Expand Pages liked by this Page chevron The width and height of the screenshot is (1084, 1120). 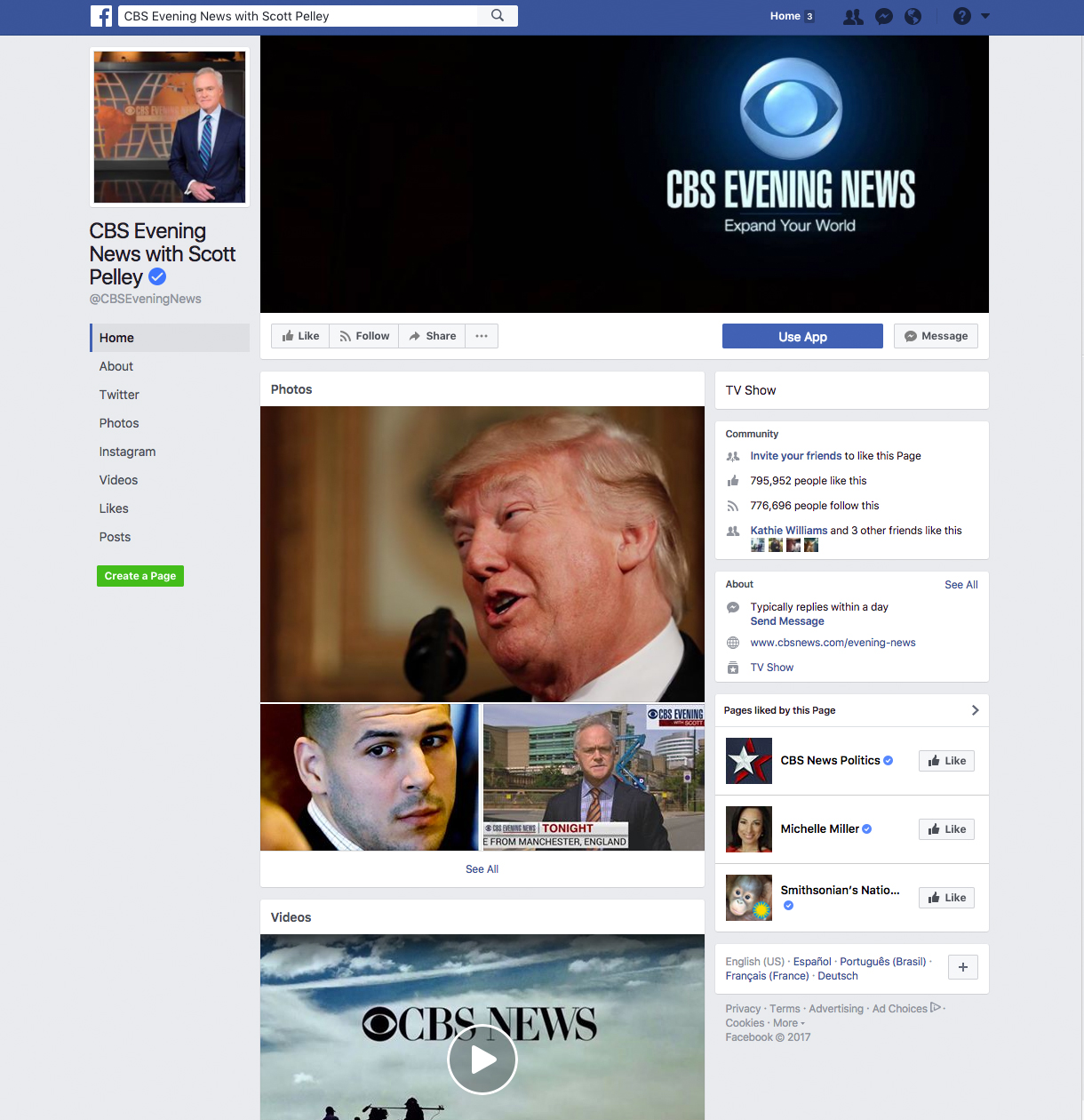pyautogui.click(x=975, y=710)
